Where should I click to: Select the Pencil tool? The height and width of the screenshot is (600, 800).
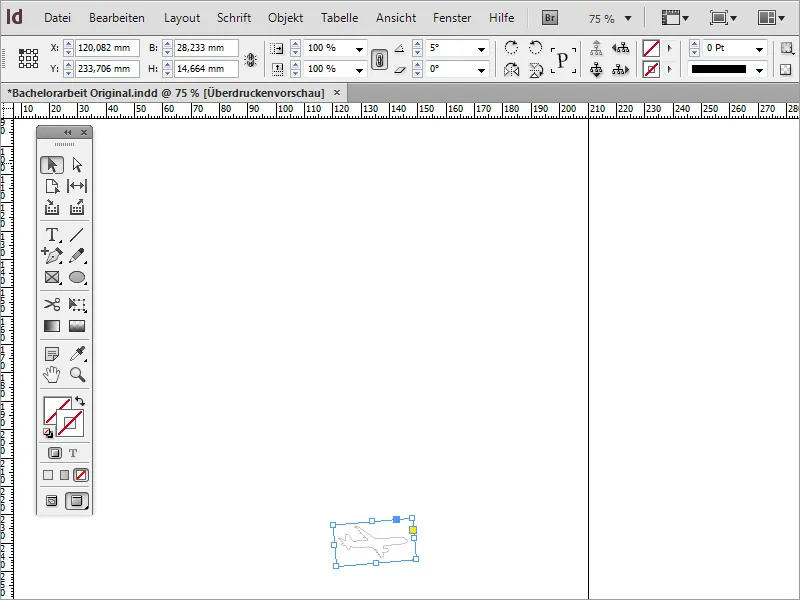point(77,256)
